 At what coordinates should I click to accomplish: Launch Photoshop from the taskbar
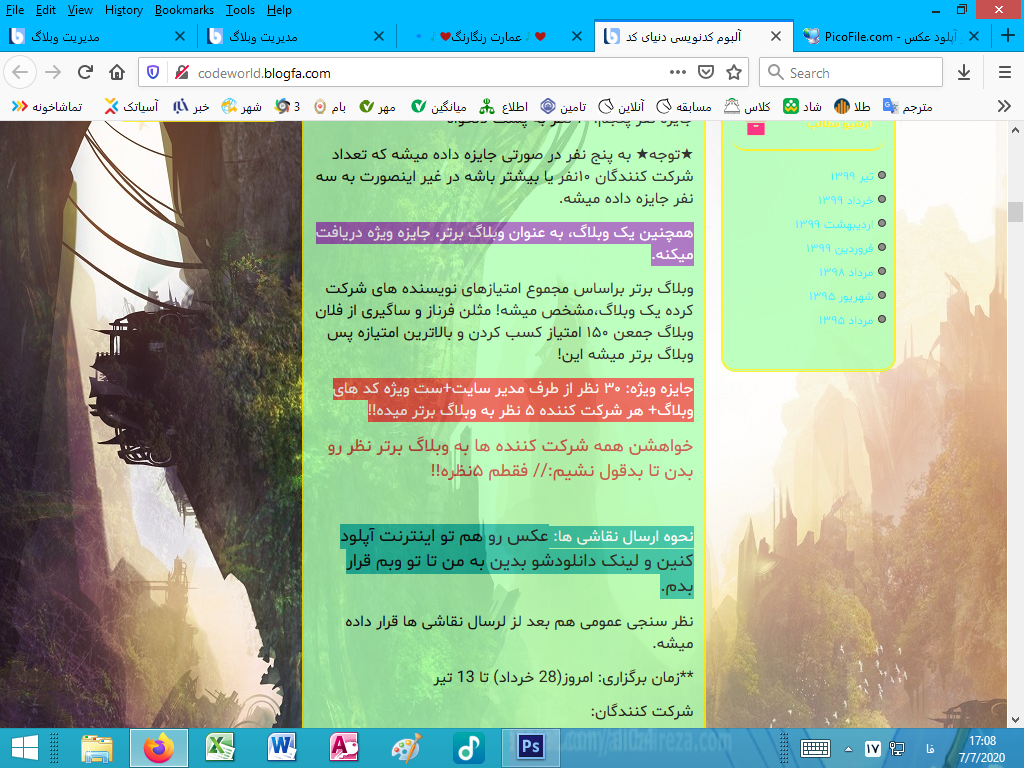[x=530, y=747]
